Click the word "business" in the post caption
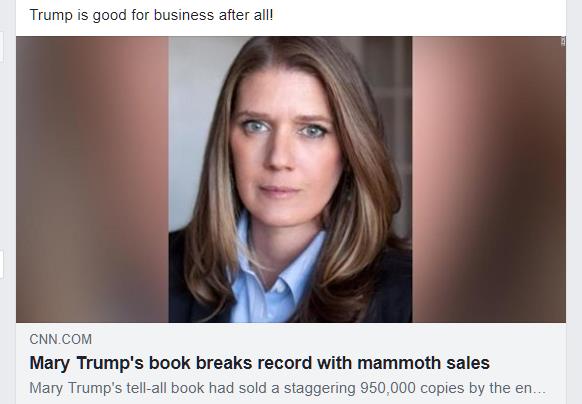582x404 pixels. point(184,15)
